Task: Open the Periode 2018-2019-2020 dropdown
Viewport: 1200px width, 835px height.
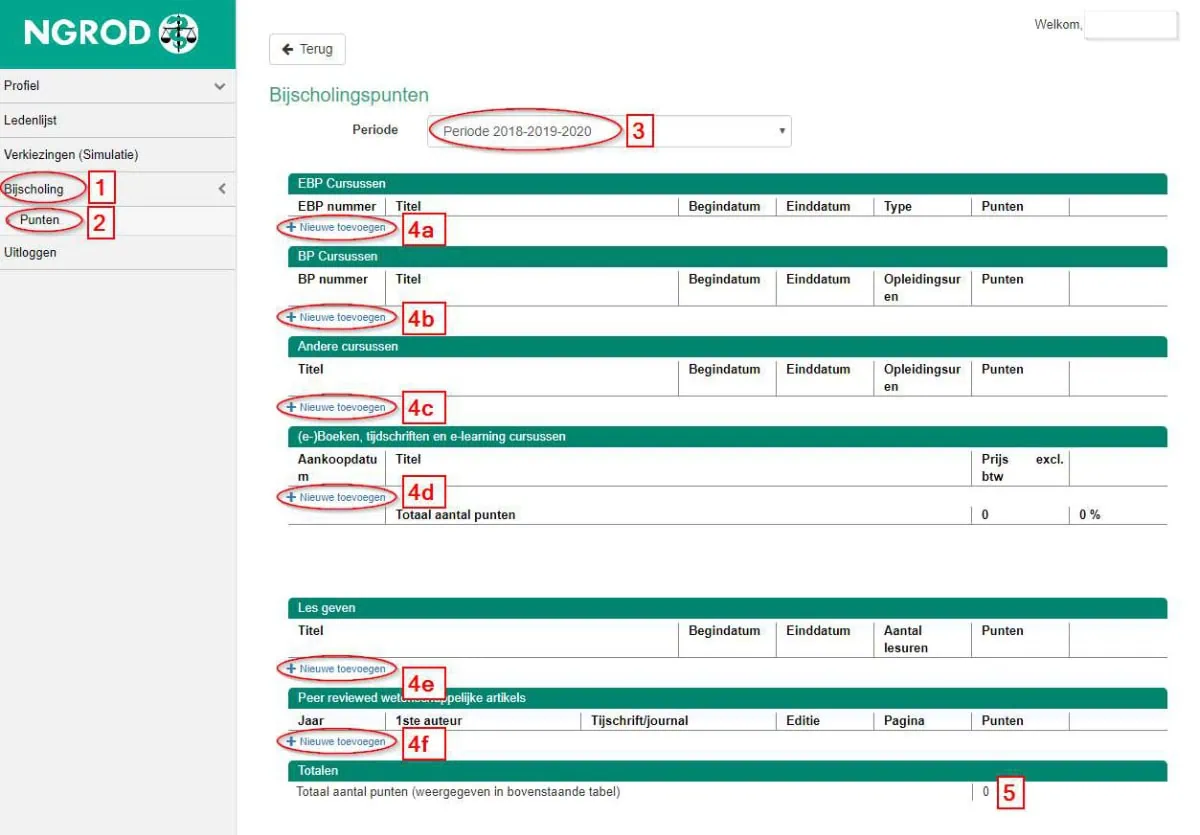Action: pos(609,131)
